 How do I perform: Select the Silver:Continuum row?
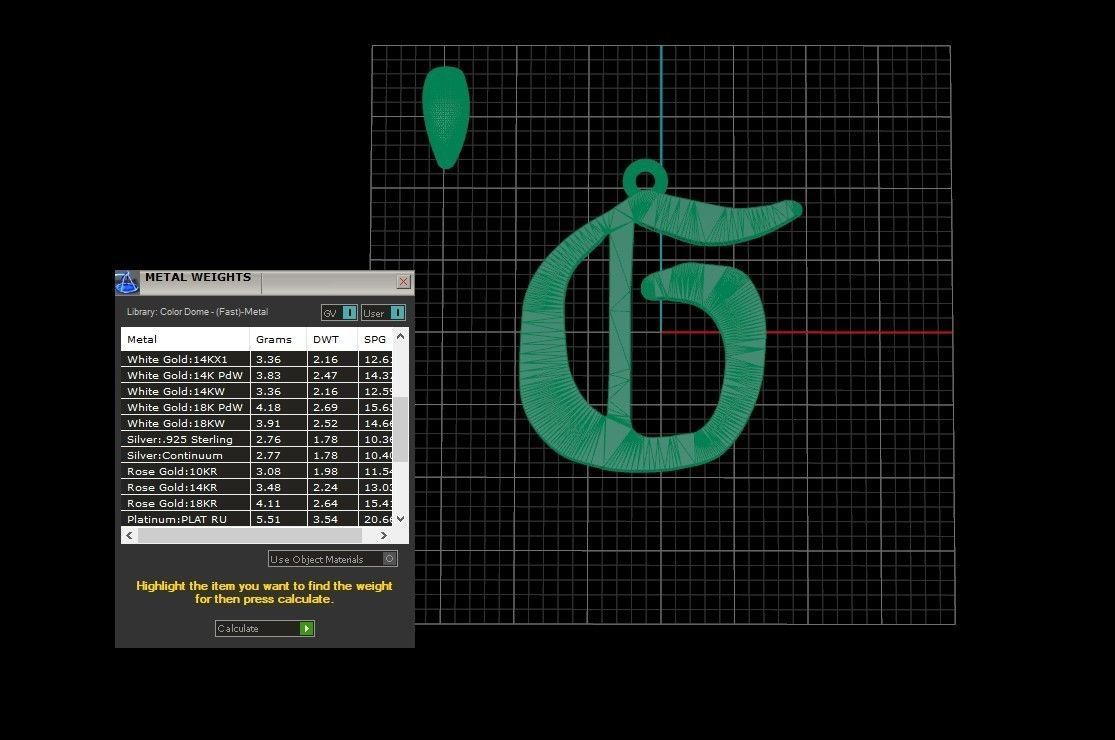257,455
